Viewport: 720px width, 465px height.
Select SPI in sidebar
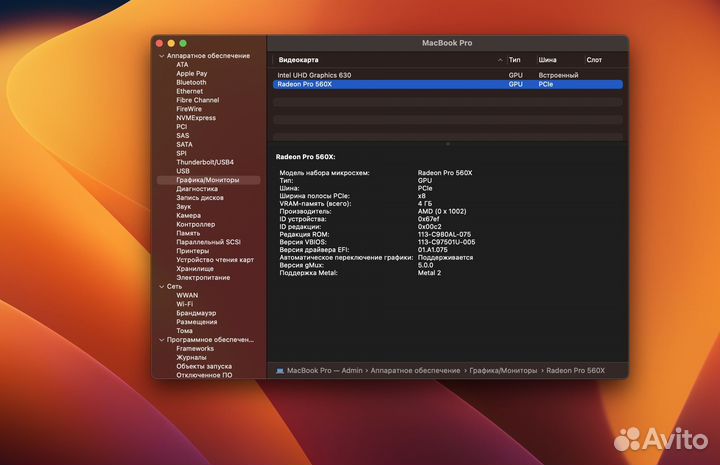click(181, 153)
